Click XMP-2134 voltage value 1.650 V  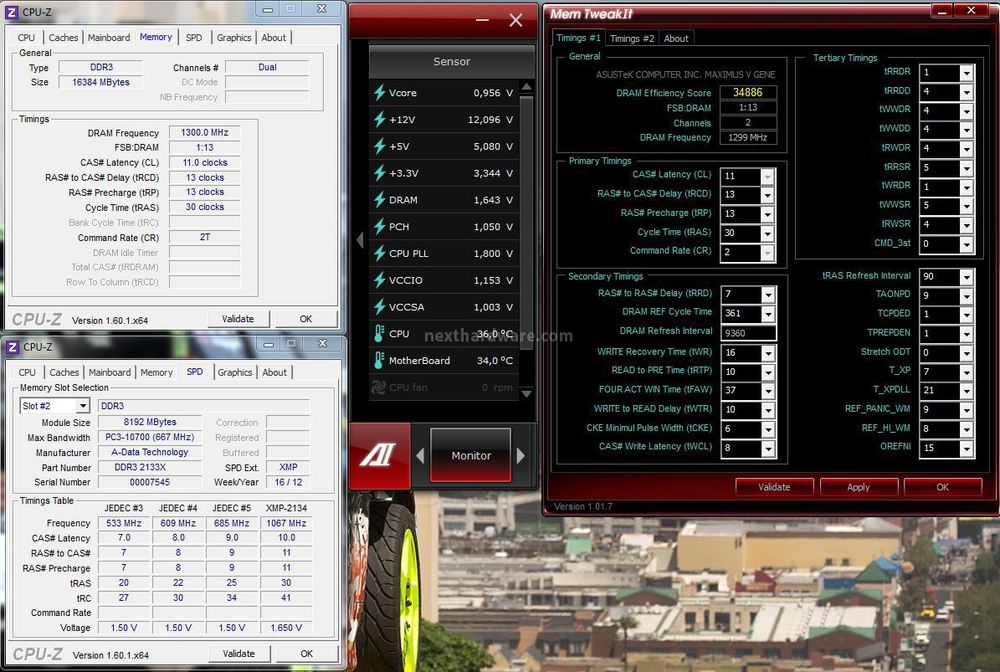pos(286,627)
